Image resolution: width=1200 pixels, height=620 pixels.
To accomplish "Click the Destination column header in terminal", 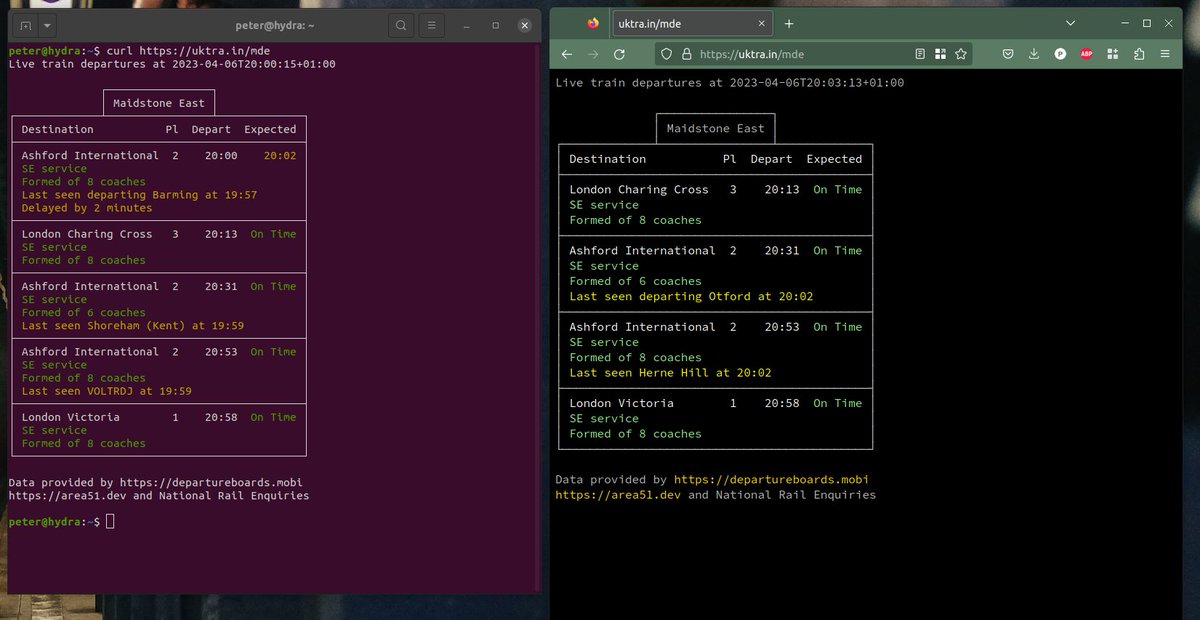I will click(57, 129).
